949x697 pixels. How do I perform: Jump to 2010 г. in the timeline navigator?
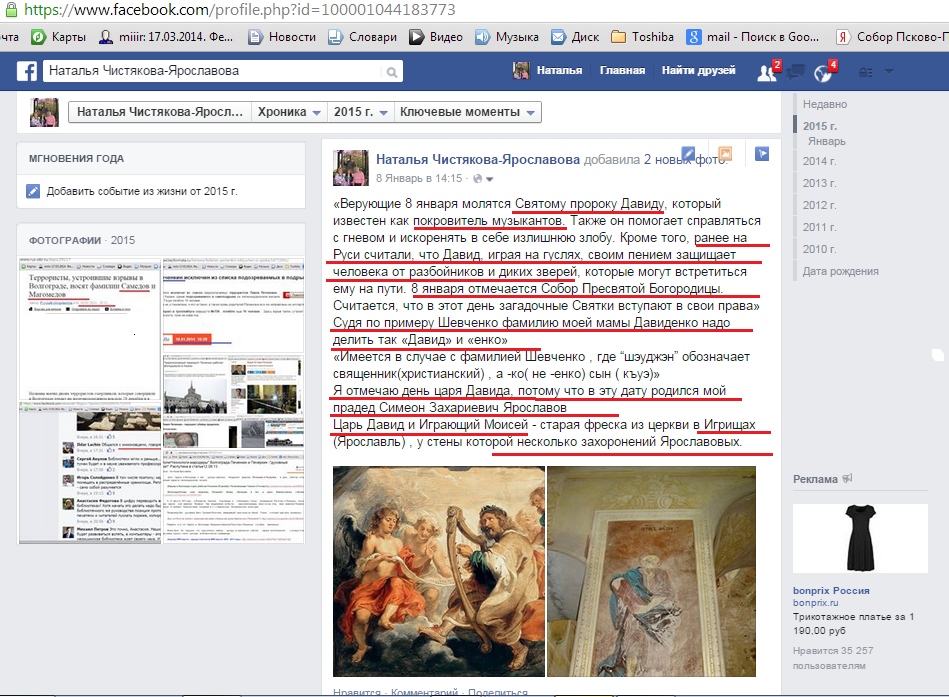(x=819, y=249)
